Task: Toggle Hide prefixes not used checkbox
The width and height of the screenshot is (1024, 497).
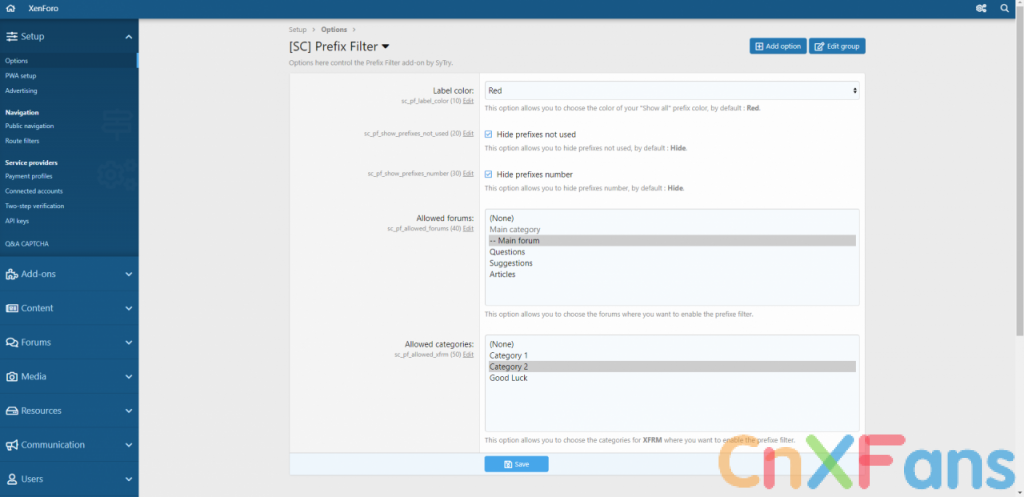Action: (488, 135)
